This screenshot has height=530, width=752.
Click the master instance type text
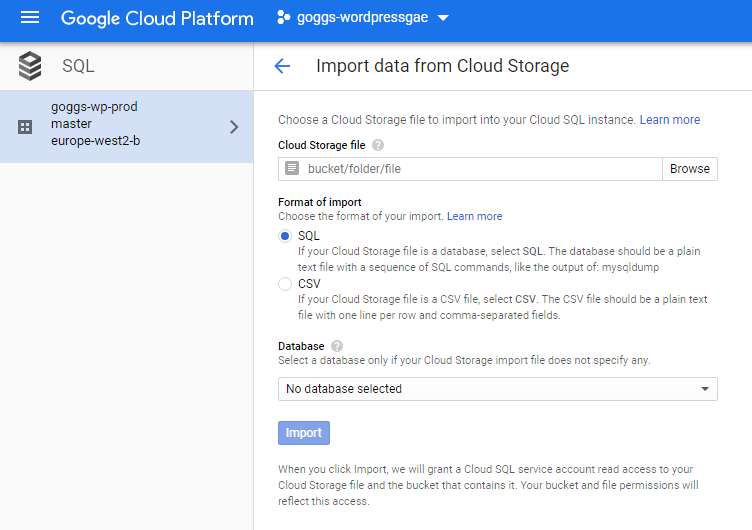click(x=71, y=124)
